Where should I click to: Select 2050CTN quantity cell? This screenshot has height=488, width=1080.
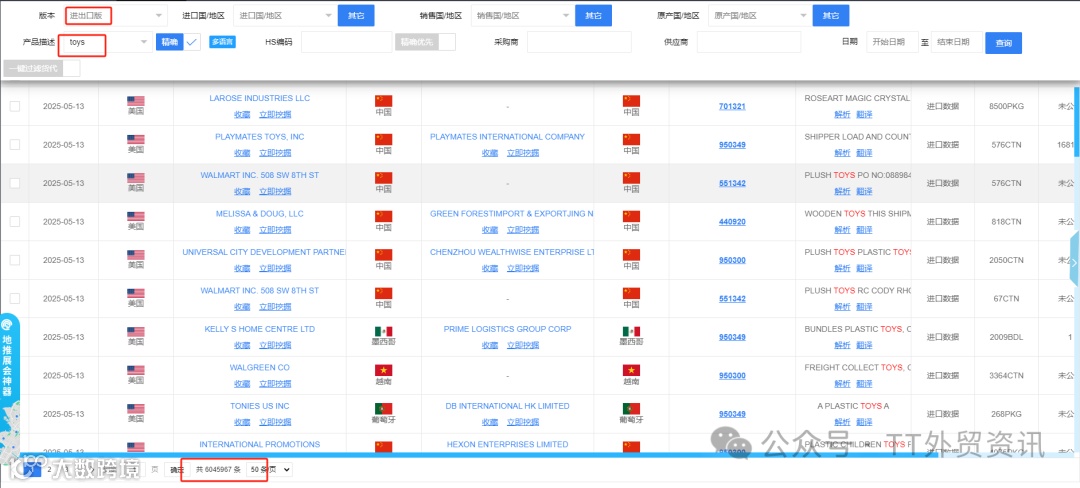pyautogui.click(x=1006, y=260)
